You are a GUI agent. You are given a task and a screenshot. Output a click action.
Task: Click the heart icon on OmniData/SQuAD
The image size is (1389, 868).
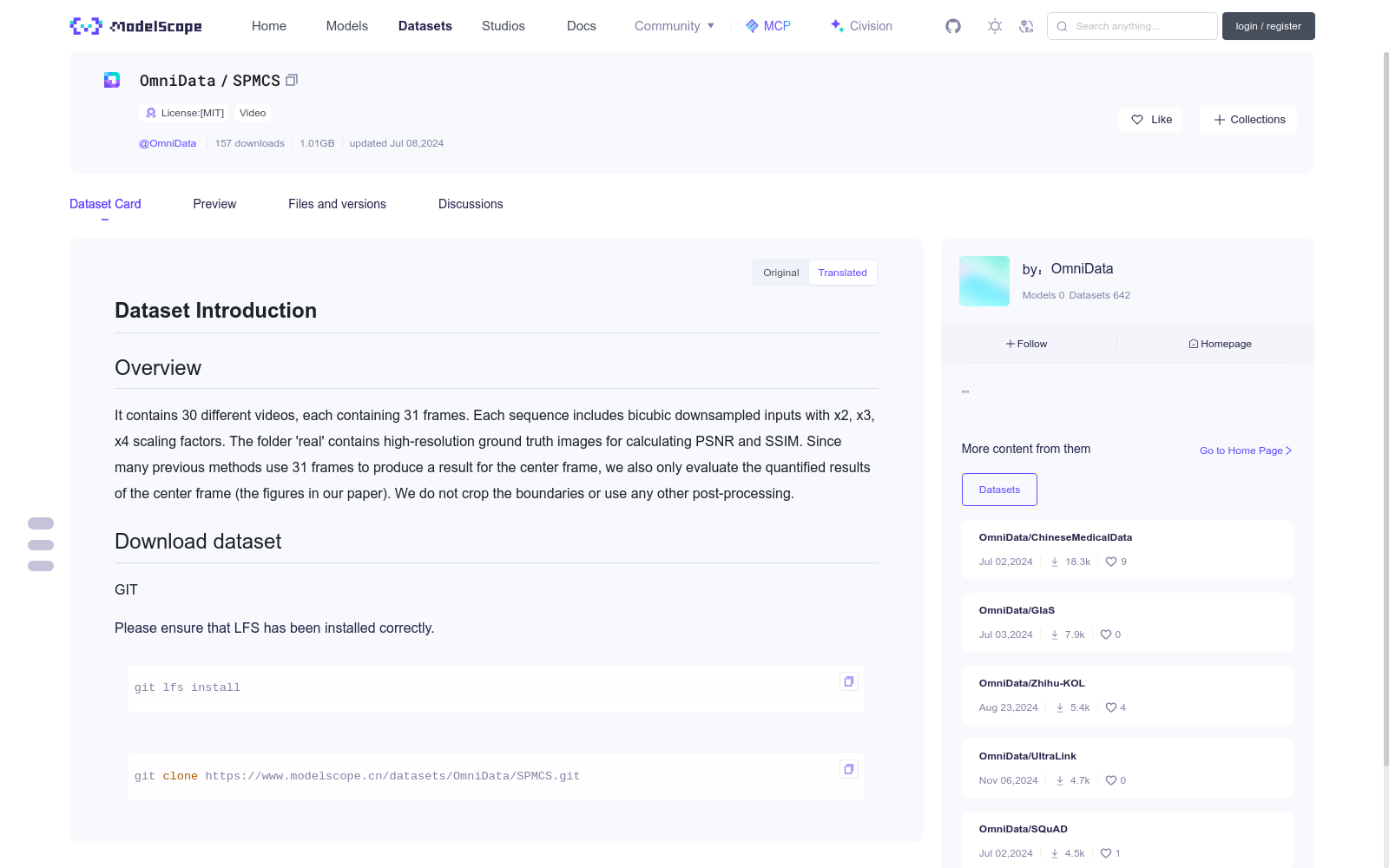click(x=1106, y=853)
